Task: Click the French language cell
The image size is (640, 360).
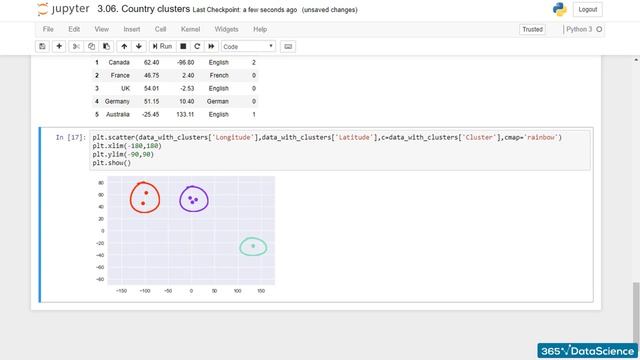Action: pos(219,76)
